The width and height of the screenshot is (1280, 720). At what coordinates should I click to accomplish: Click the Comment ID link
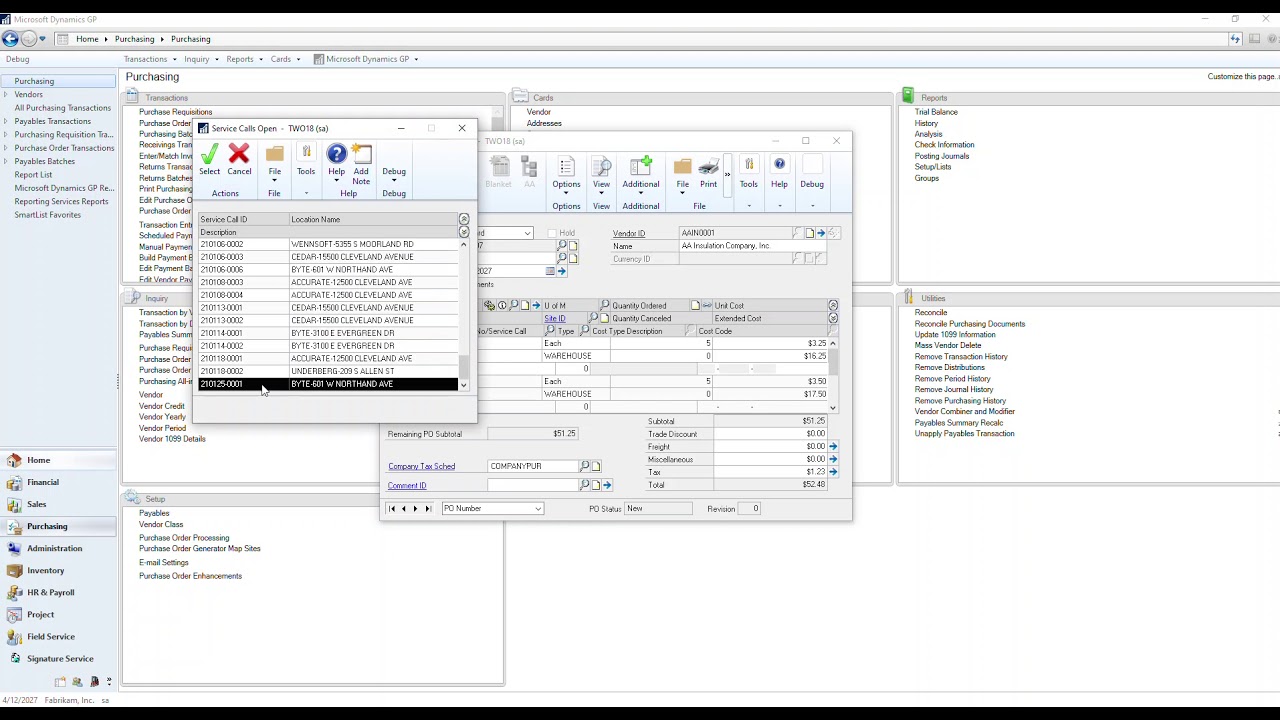point(407,486)
